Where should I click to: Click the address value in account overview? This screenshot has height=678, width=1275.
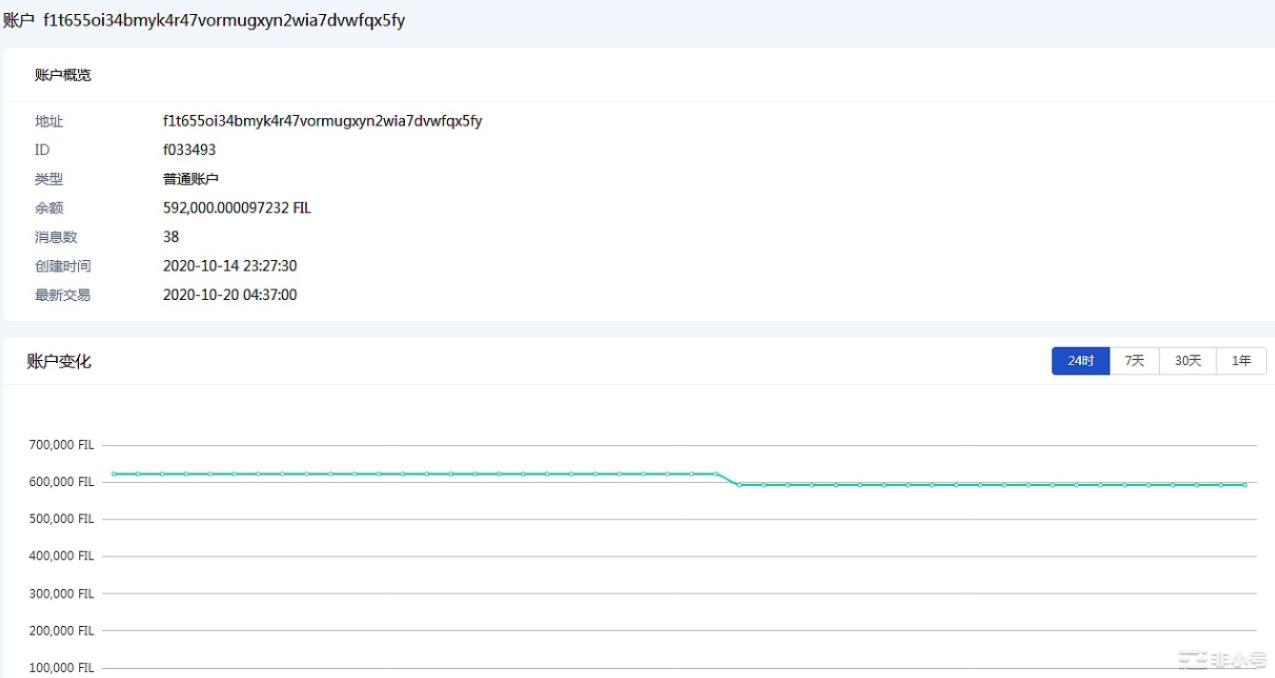point(322,121)
